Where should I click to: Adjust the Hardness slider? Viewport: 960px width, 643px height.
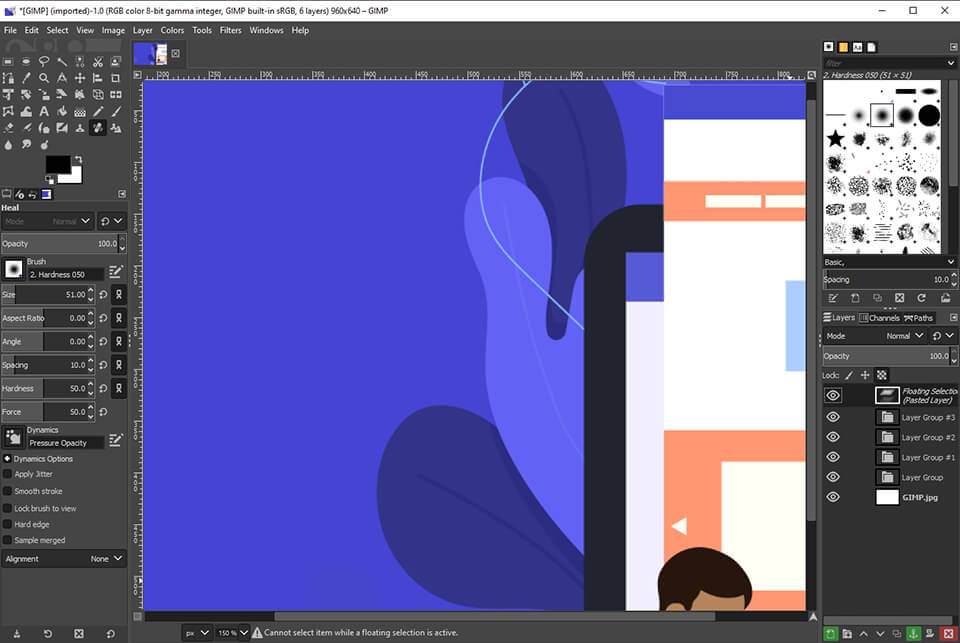[48, 388]
